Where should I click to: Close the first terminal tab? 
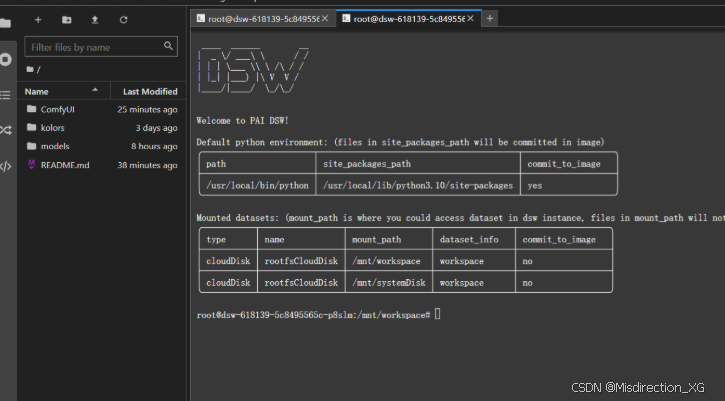[x=325, y=19]
